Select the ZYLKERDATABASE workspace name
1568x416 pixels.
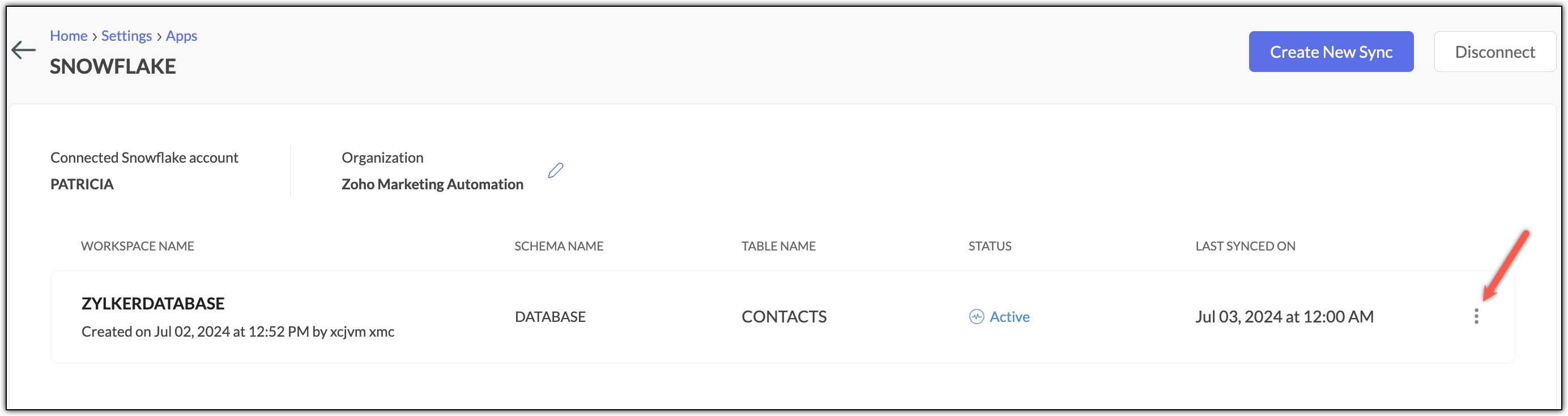(x=153, y=303)
